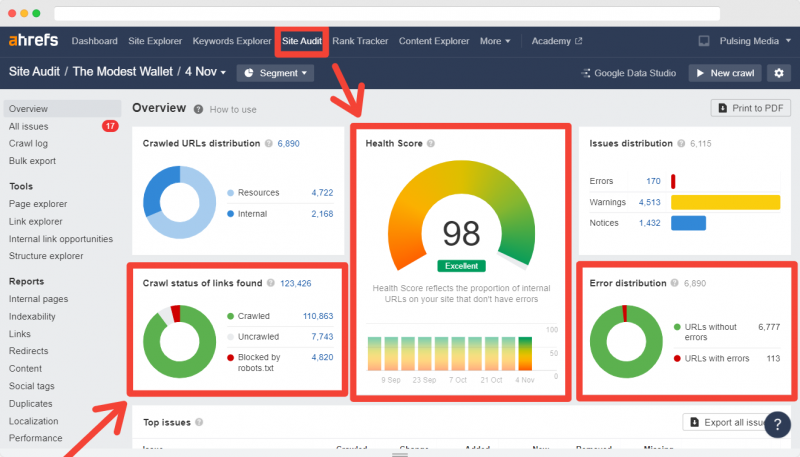Open the Segment dropdown
This screenshot has width=800, height=457.
(x=275, y=73)
